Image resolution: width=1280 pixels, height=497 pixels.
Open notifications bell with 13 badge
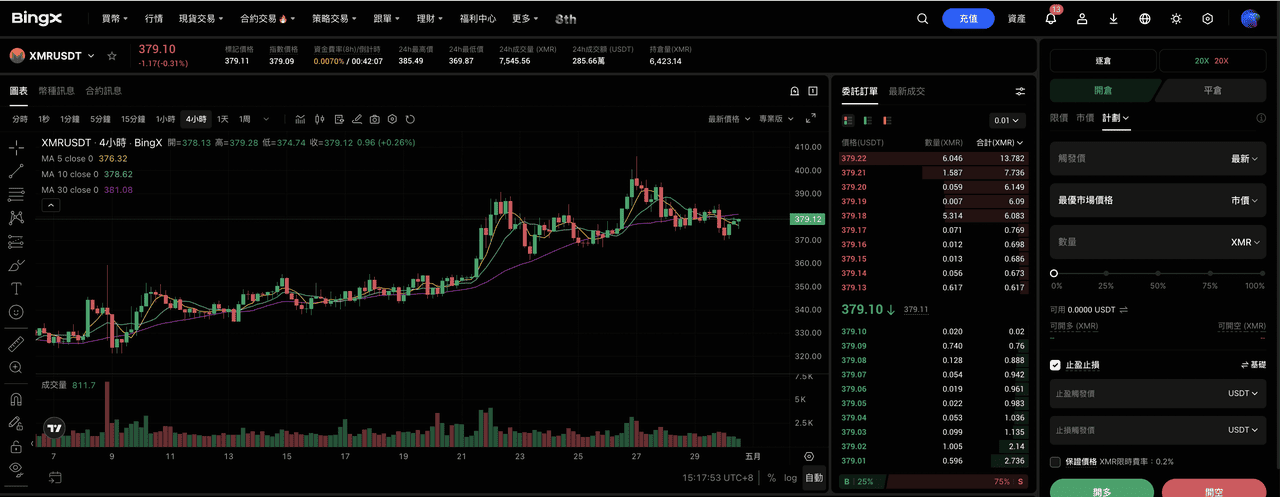coord(1051,18)
